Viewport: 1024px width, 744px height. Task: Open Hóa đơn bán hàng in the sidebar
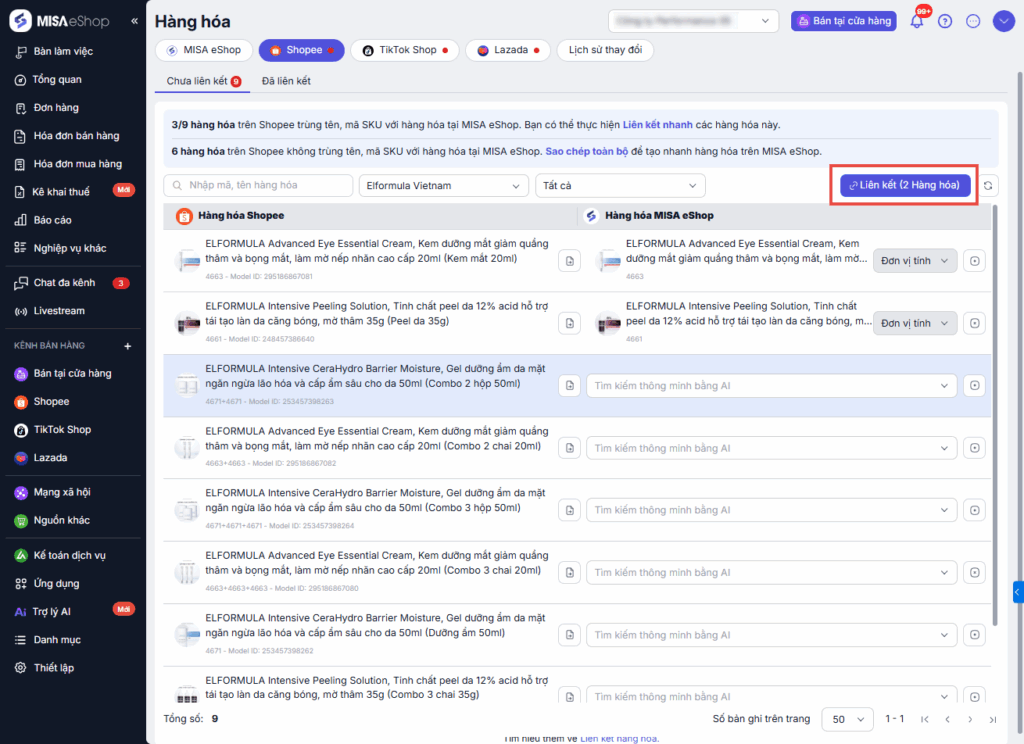coord(76,136)
